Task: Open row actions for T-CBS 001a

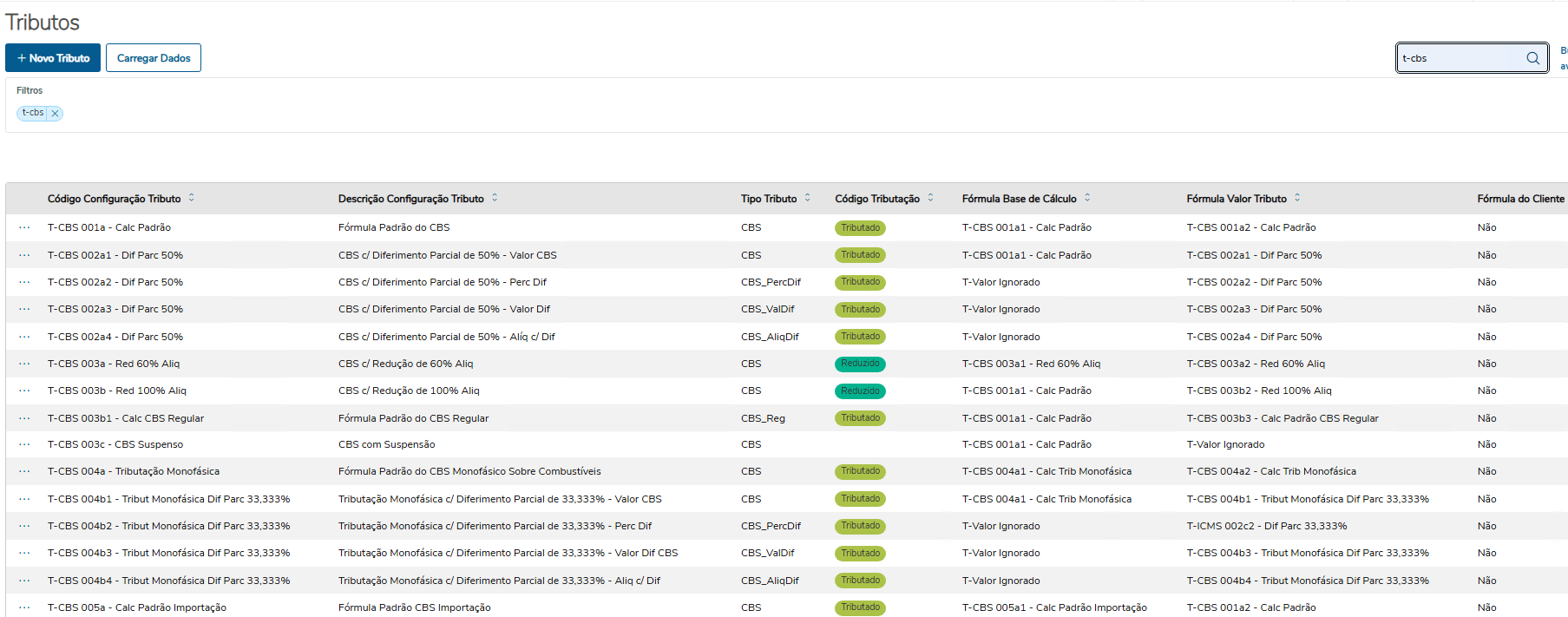Action: click(24, 227)
